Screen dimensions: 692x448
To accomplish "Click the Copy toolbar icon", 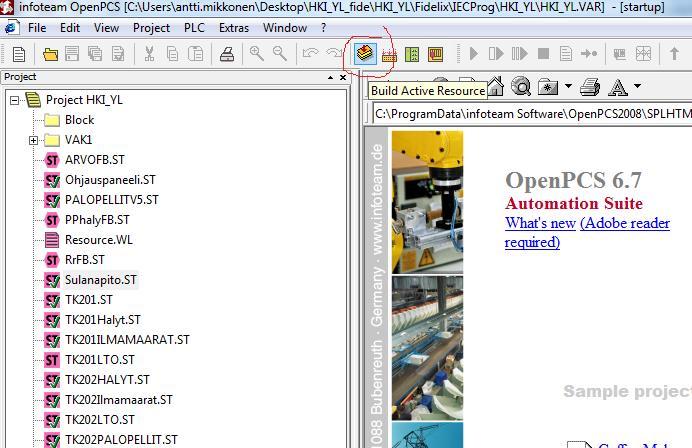I will pyautogui.click(x=173, y=54).
